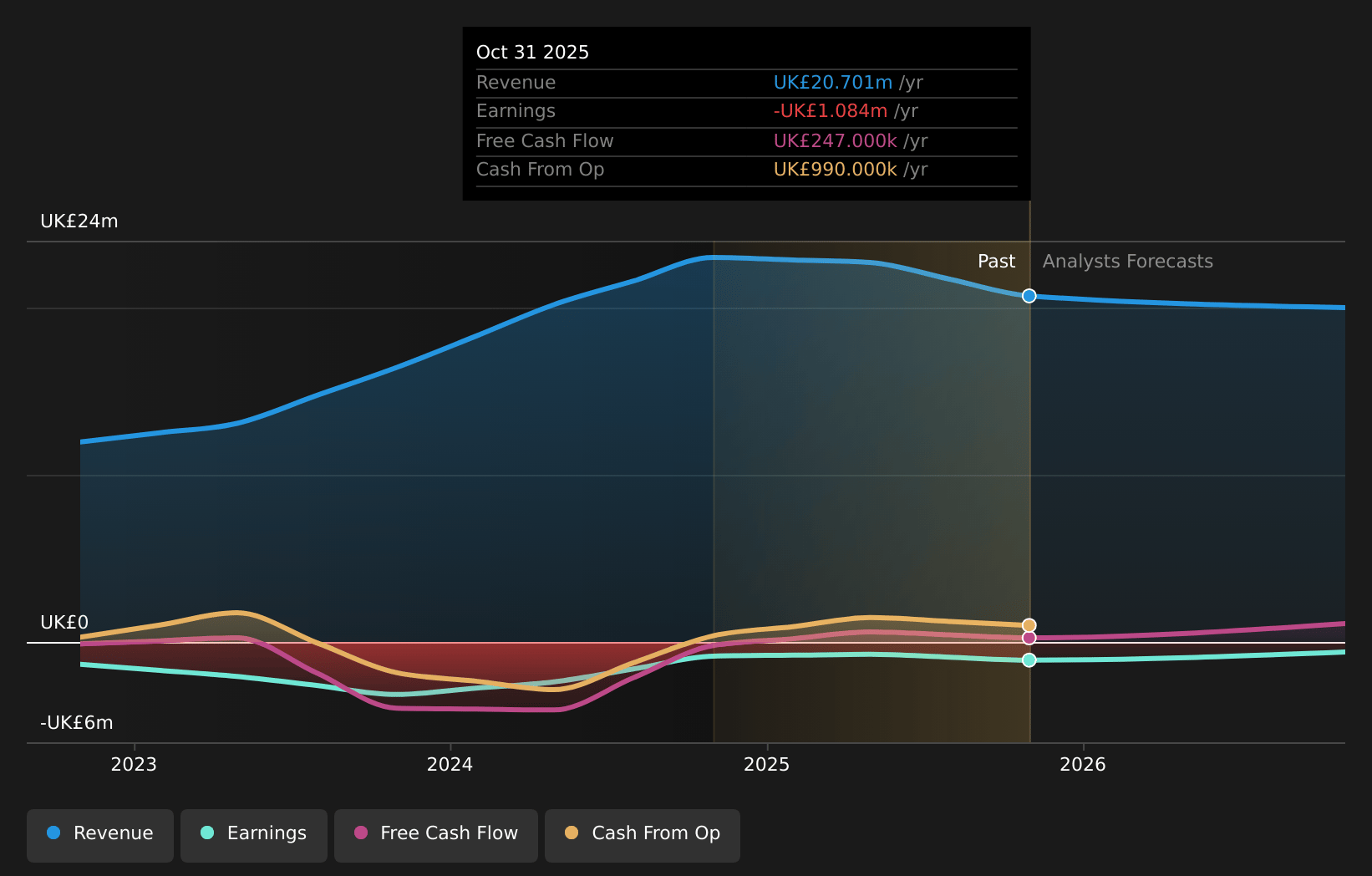The image size is (1372, 876).
Task: Toggle the Earnings series legend
Action: pos(254,835)
